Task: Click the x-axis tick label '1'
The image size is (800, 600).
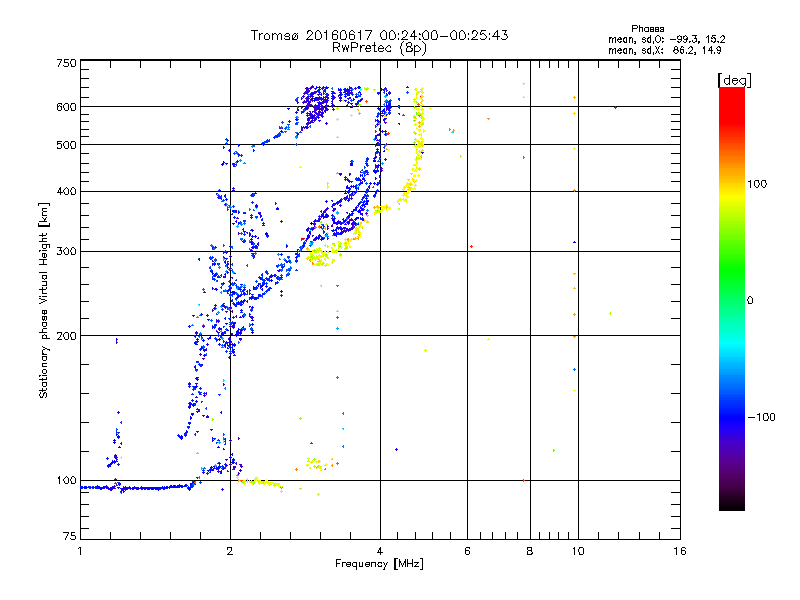Action: point(80,551)
